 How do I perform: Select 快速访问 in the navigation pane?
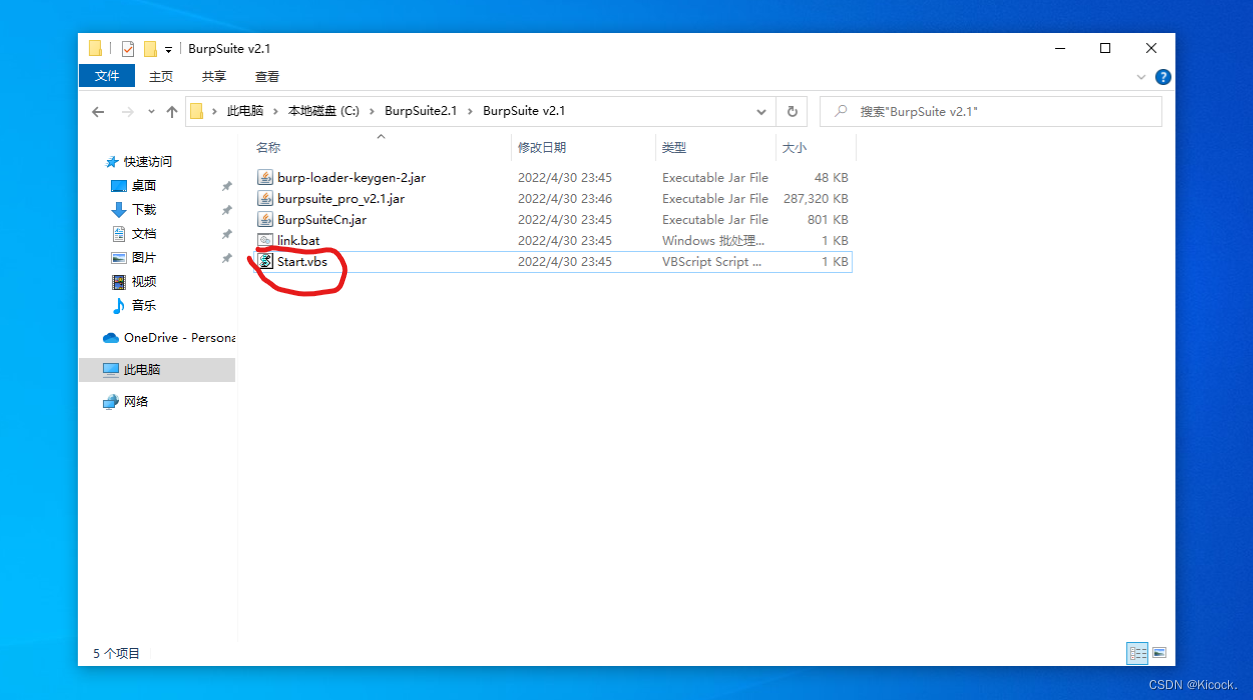(148, 162)
